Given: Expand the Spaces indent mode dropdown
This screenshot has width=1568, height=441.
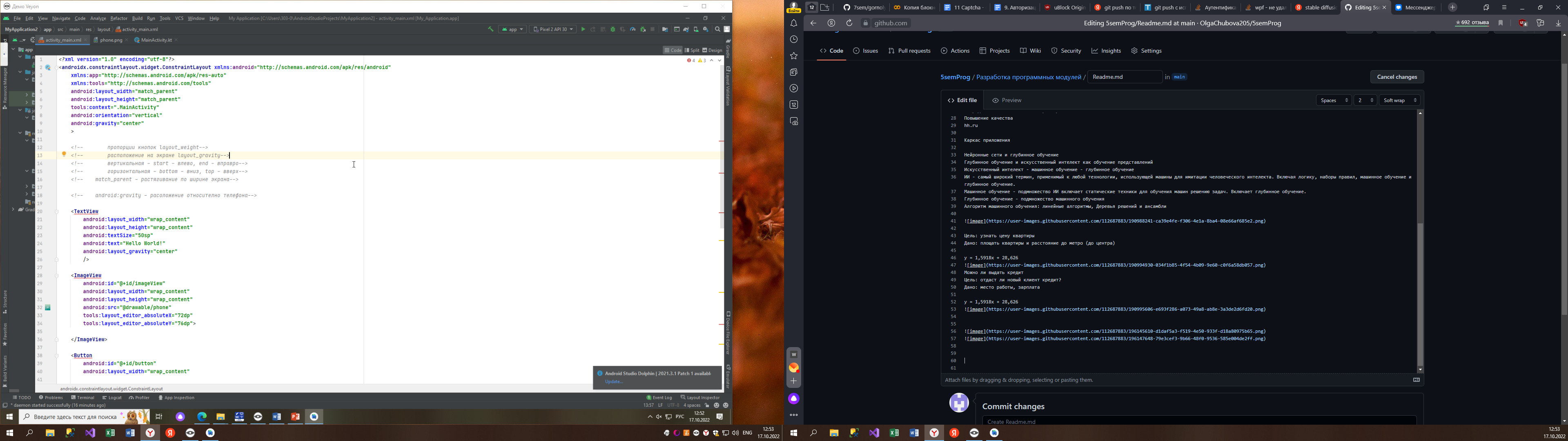Looking at the screenshot, I should (1333, 100).
